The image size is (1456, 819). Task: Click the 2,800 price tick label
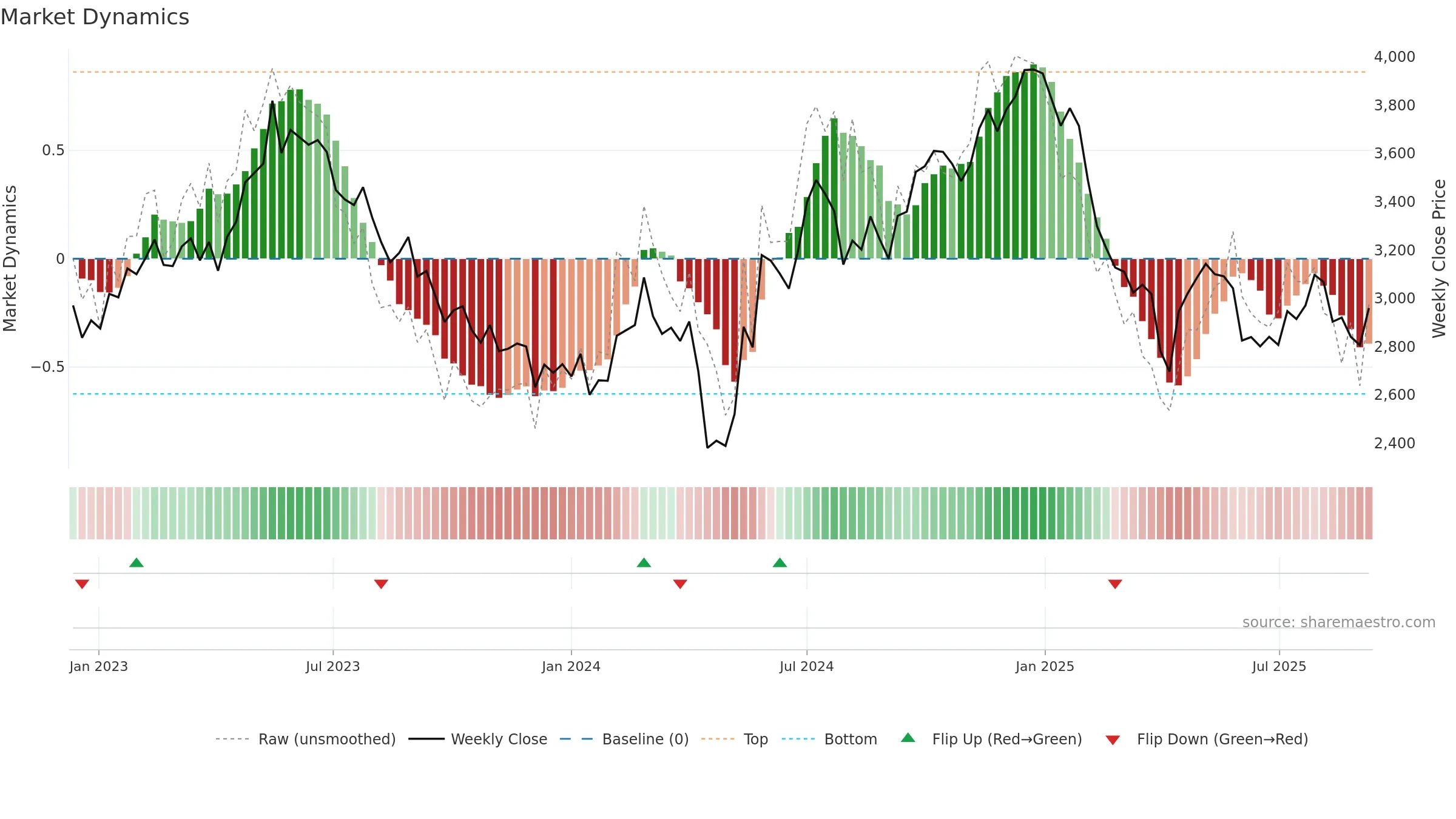coord(1395,346)
